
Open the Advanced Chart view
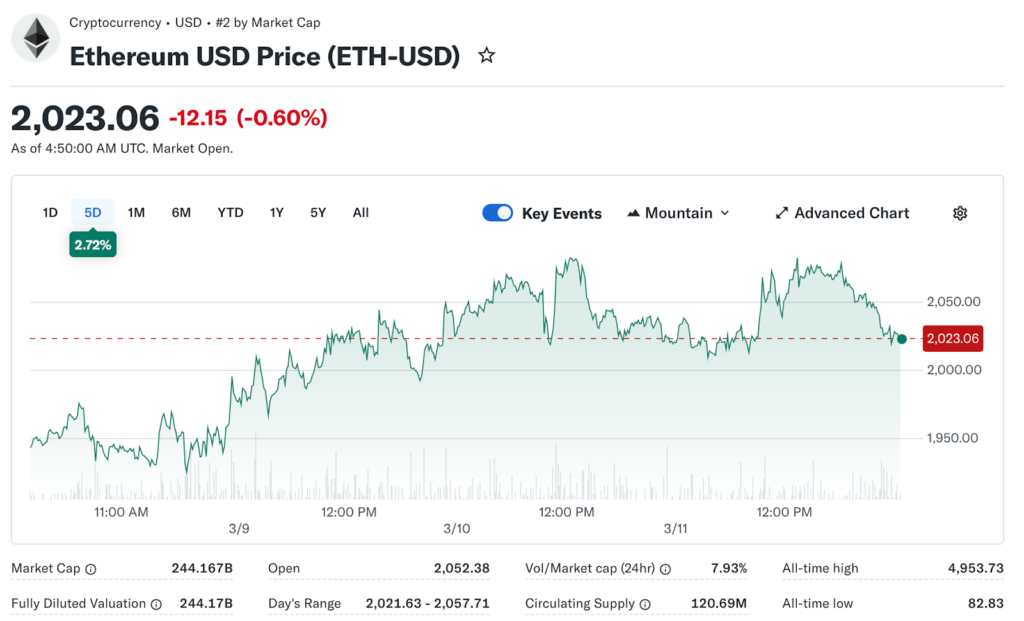[x=842, y=213]
